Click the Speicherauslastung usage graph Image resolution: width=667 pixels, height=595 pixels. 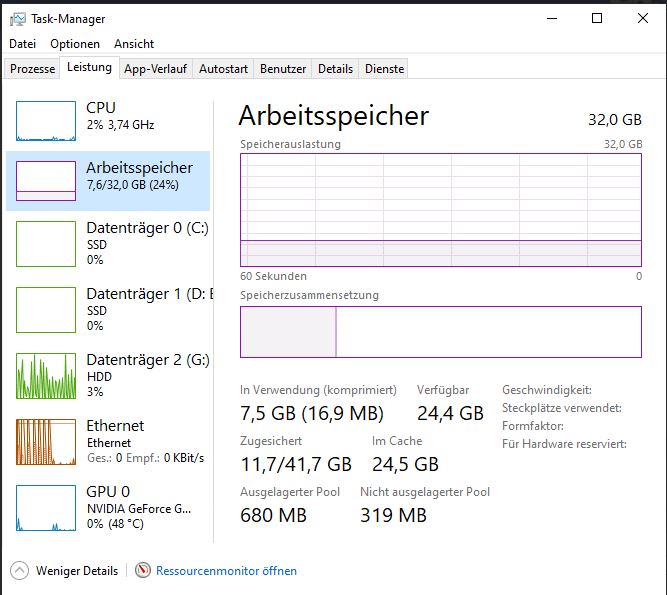pos(440,210)
